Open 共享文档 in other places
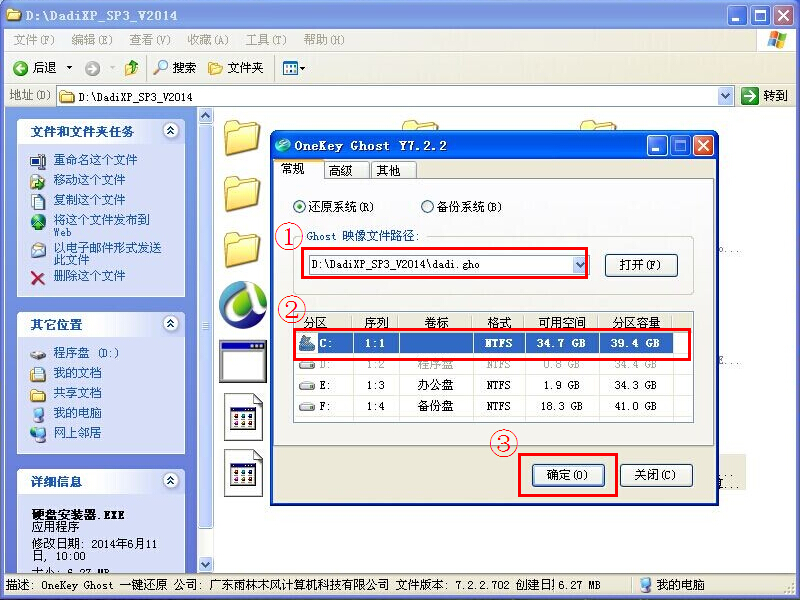This screenshot has width=800, height=600. click(78, 393)
